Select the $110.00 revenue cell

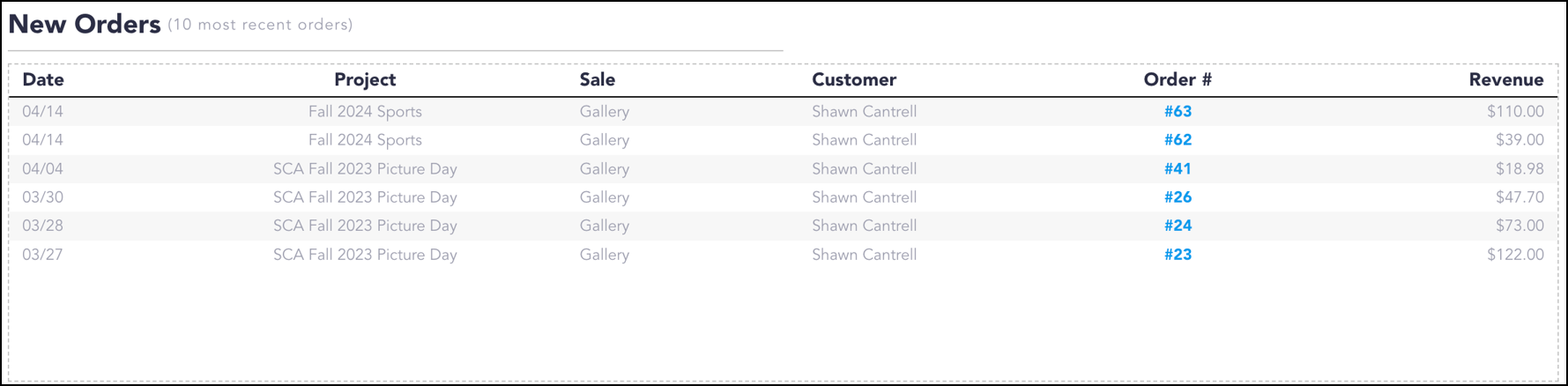click(x=1515, y=112)
